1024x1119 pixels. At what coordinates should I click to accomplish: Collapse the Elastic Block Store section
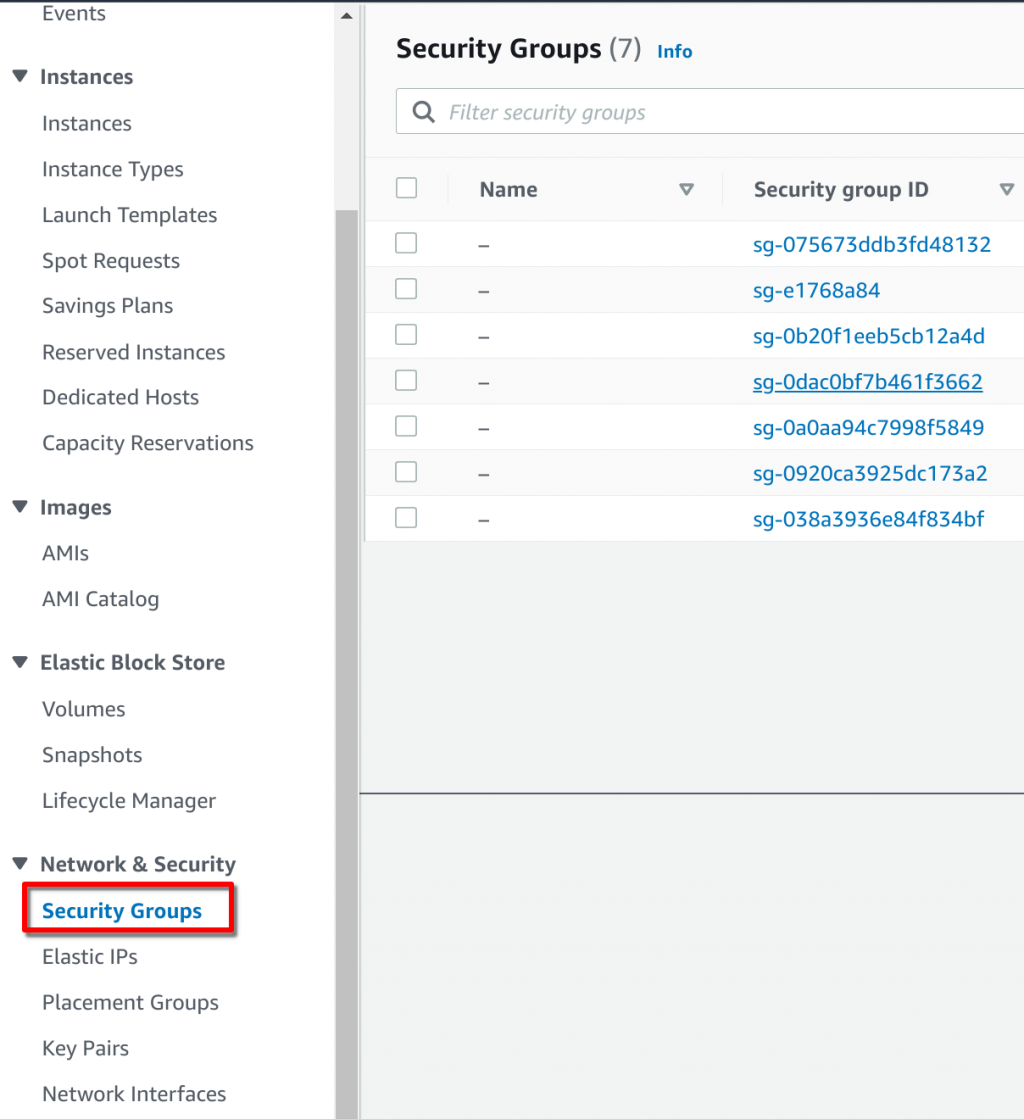click(x=20, y=662)
